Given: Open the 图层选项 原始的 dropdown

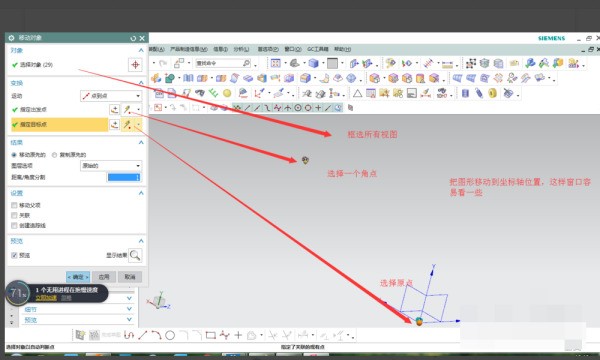Looking at the screenshot, I should click(111, 166).
